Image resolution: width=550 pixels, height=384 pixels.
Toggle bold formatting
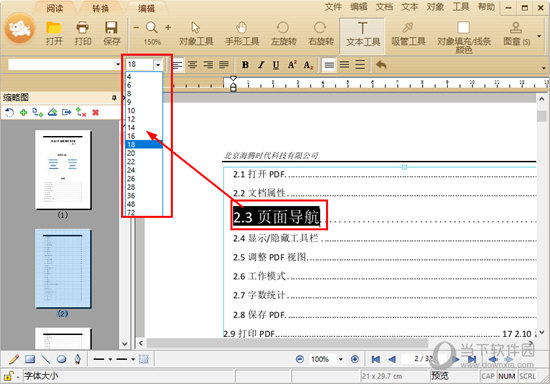245,65
